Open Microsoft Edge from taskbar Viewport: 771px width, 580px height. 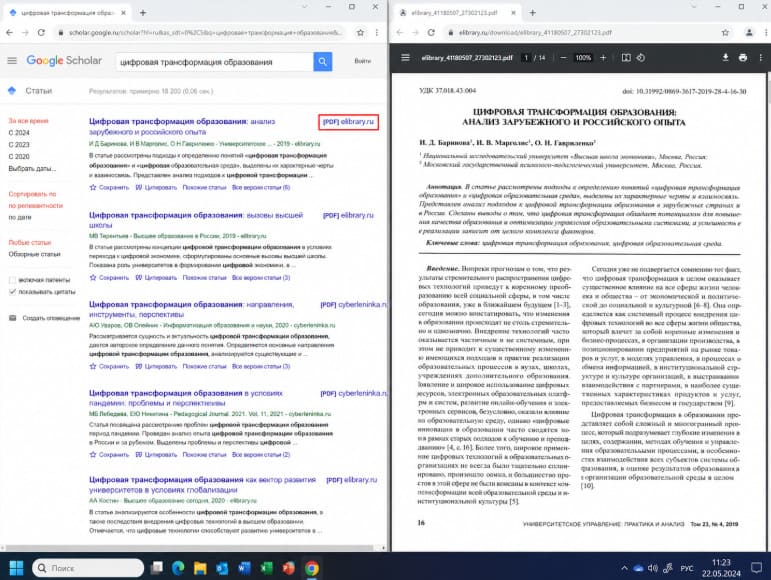tap(178, 568)
